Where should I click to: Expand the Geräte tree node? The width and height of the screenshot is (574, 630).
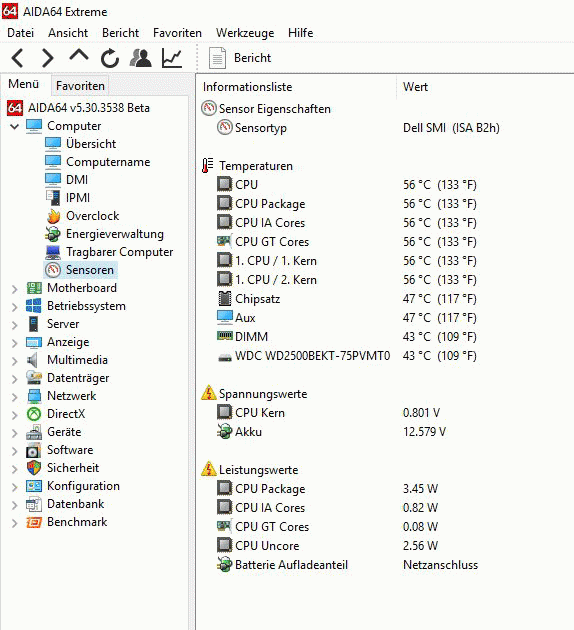click(14, 433)
